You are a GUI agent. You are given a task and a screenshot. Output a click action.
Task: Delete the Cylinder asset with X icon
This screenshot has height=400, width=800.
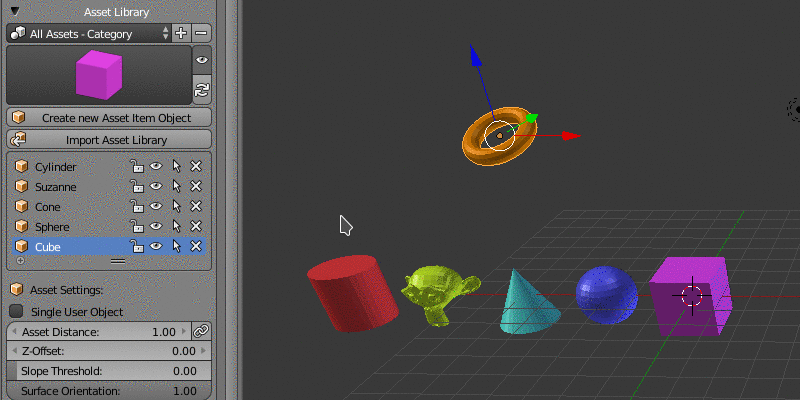click(x=196, y=166)
